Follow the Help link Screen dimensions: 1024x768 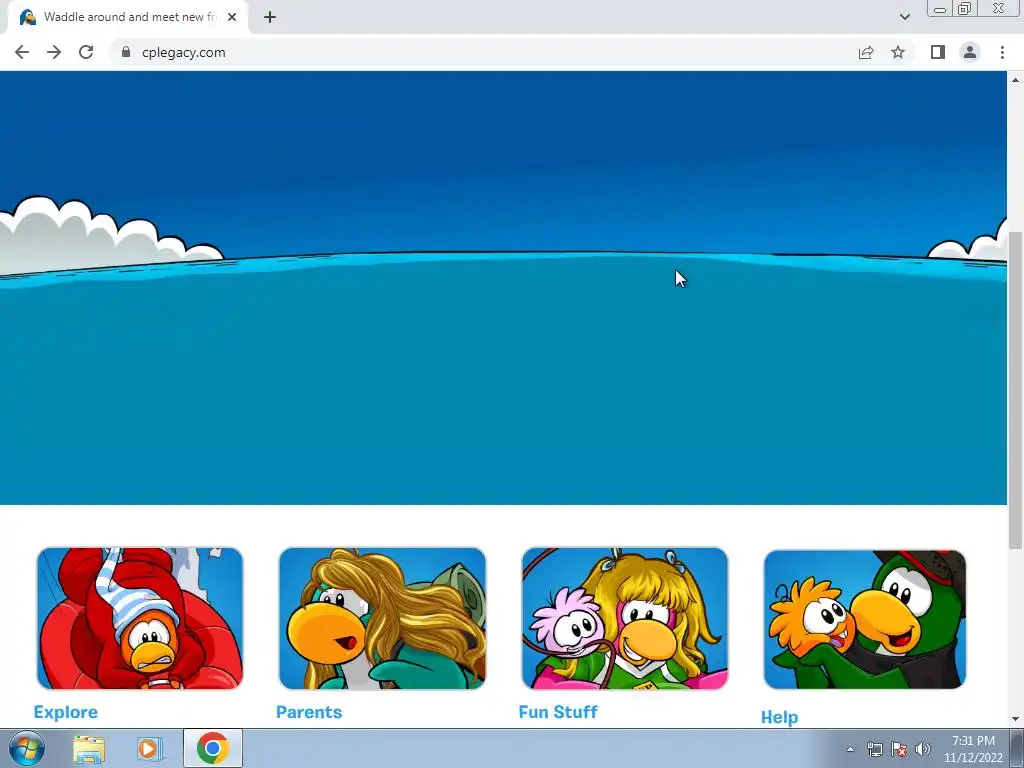click(780, 717)
